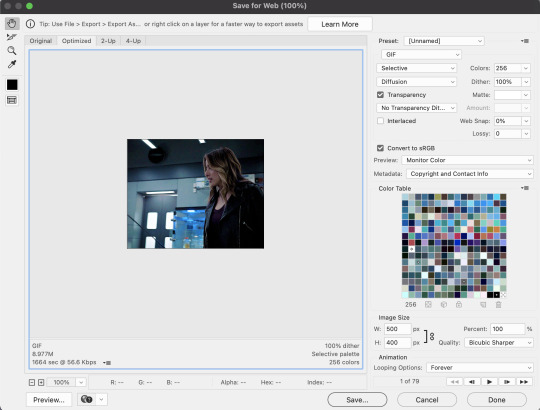The image size is (540, 410).
Task: Switch to the 2-Up tab
Action: 108,41
